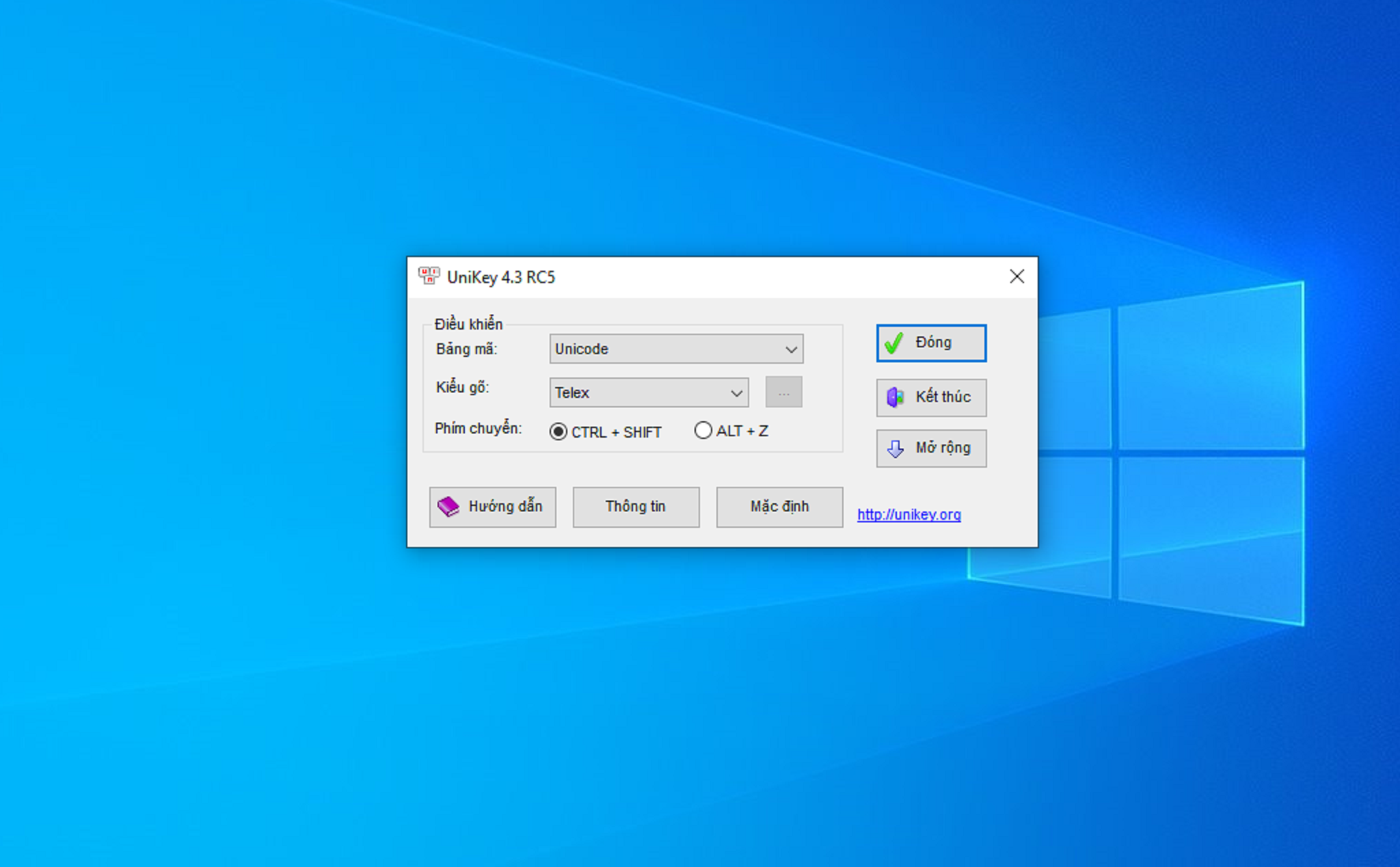Select the CTRL + SHIFT switch key option

click(x=558, y=432)
